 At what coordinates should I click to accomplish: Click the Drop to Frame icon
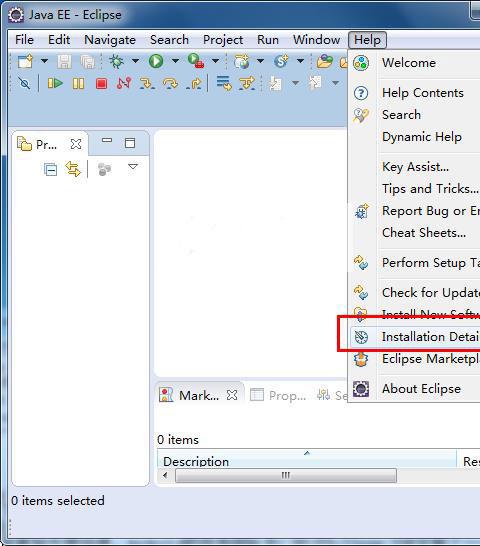[x=224, y=83]
